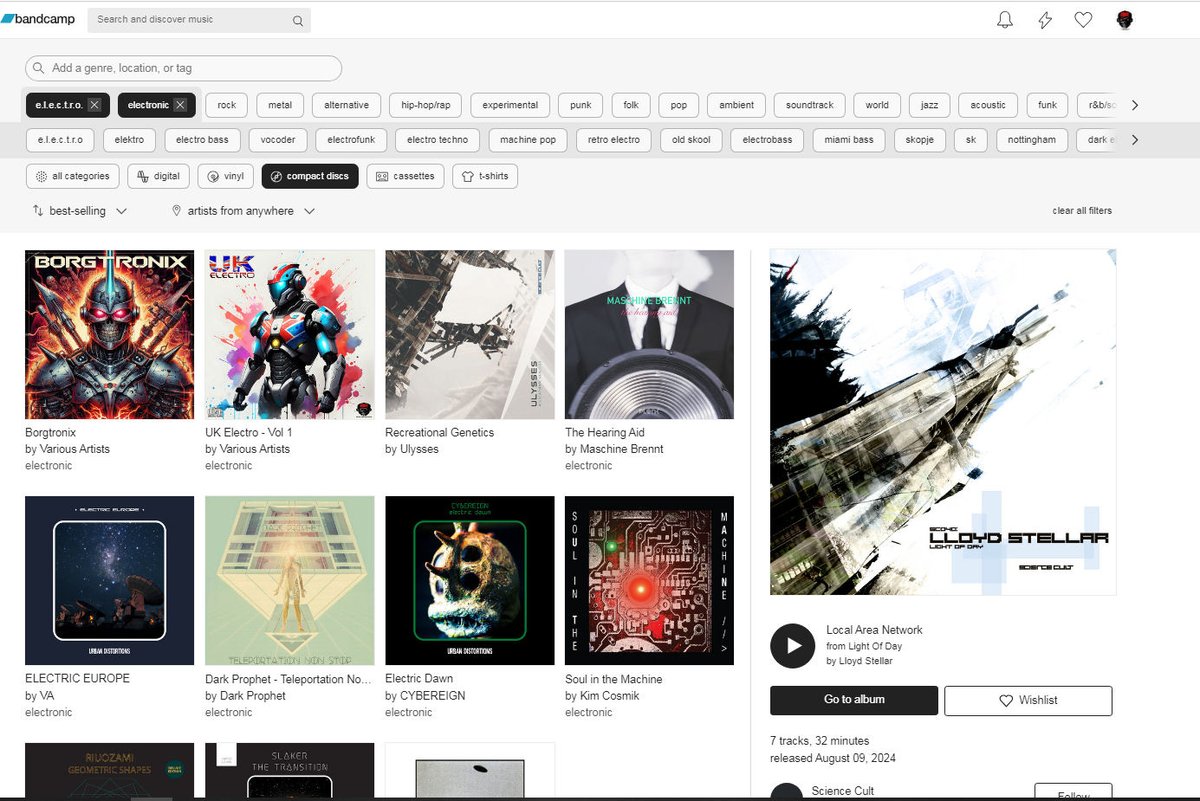Open the Recreational Genetics album cover
The height and width of the screenshot is (801, 1200).
[470, 334]
